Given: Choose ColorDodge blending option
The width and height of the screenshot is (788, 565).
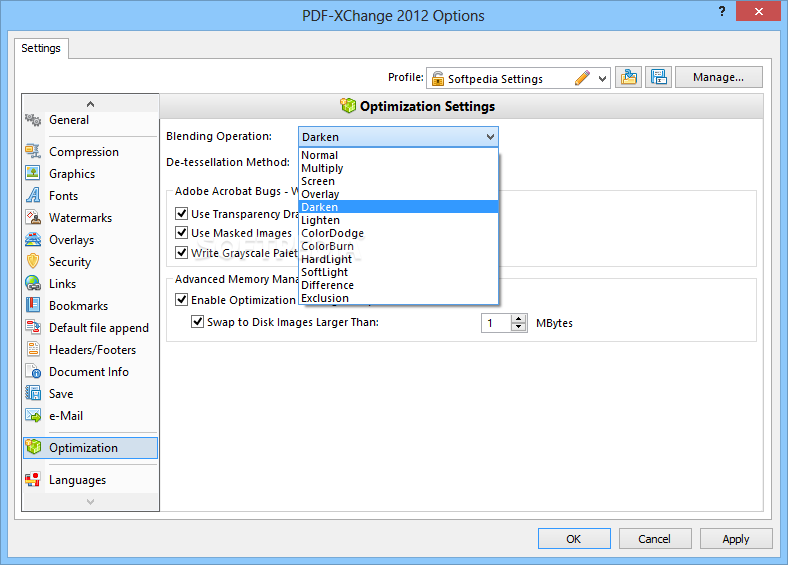Looking at the screenshot, I should coord(399,233).
